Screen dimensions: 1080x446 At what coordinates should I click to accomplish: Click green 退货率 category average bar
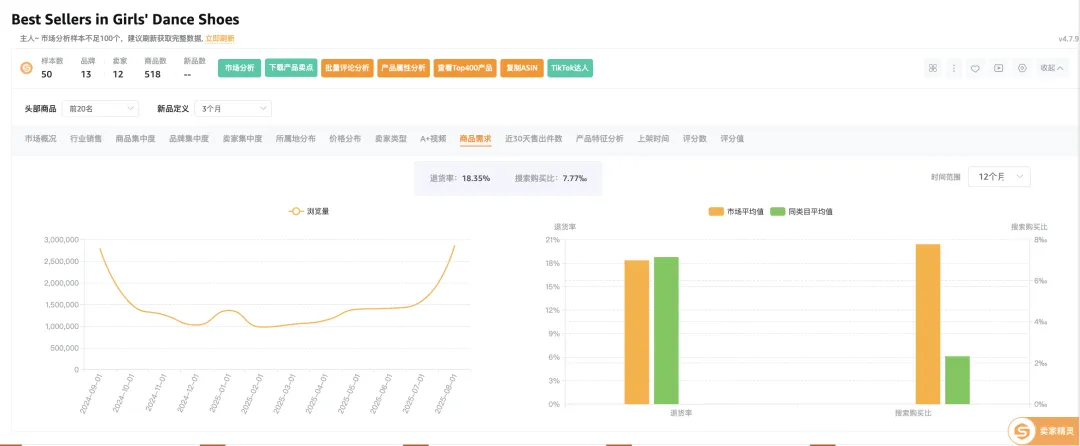(666, 330)
